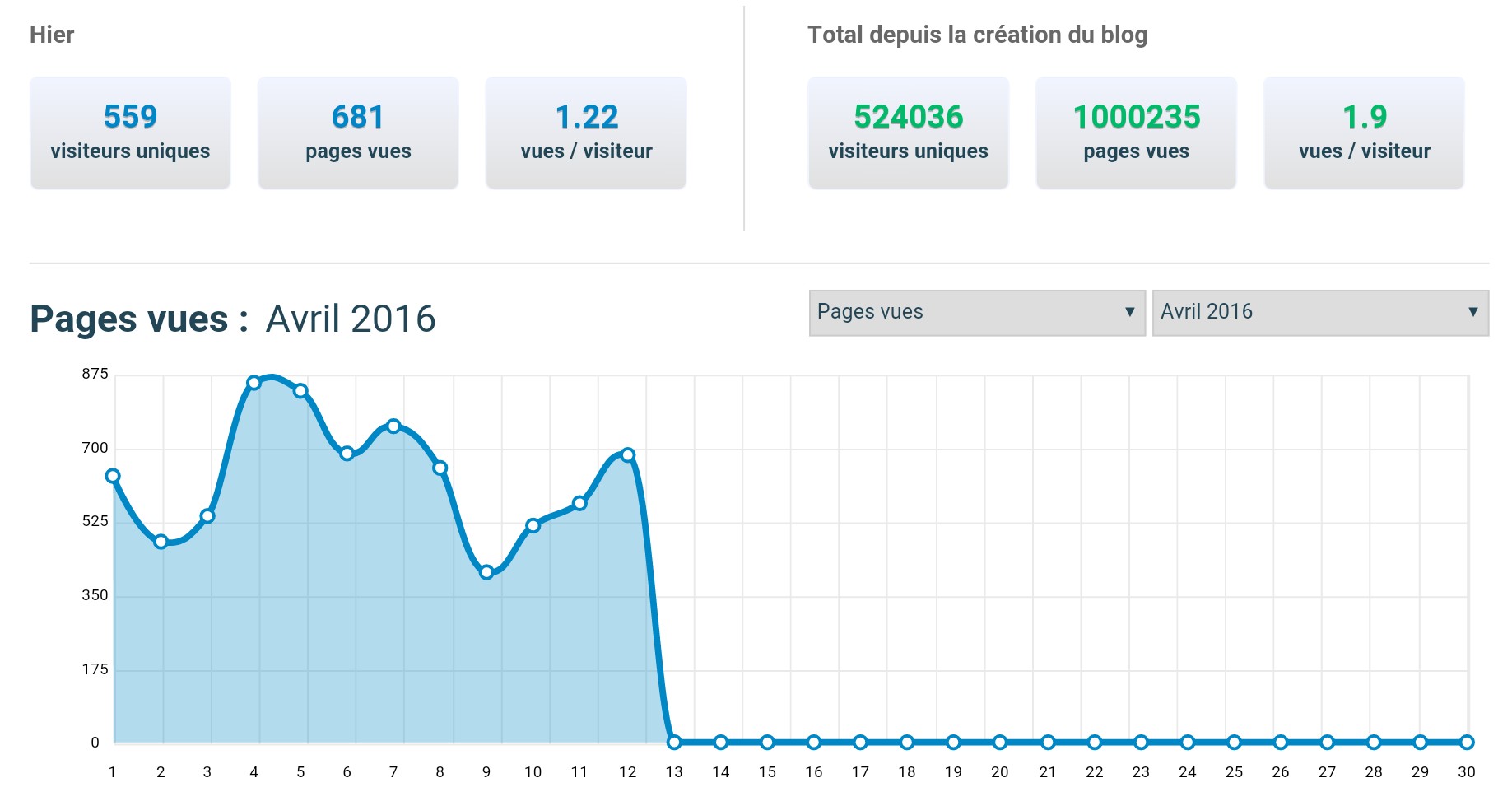Select the zero data point for day 30
This screenshot has height=806, width=1512.
click(1467, 743)
